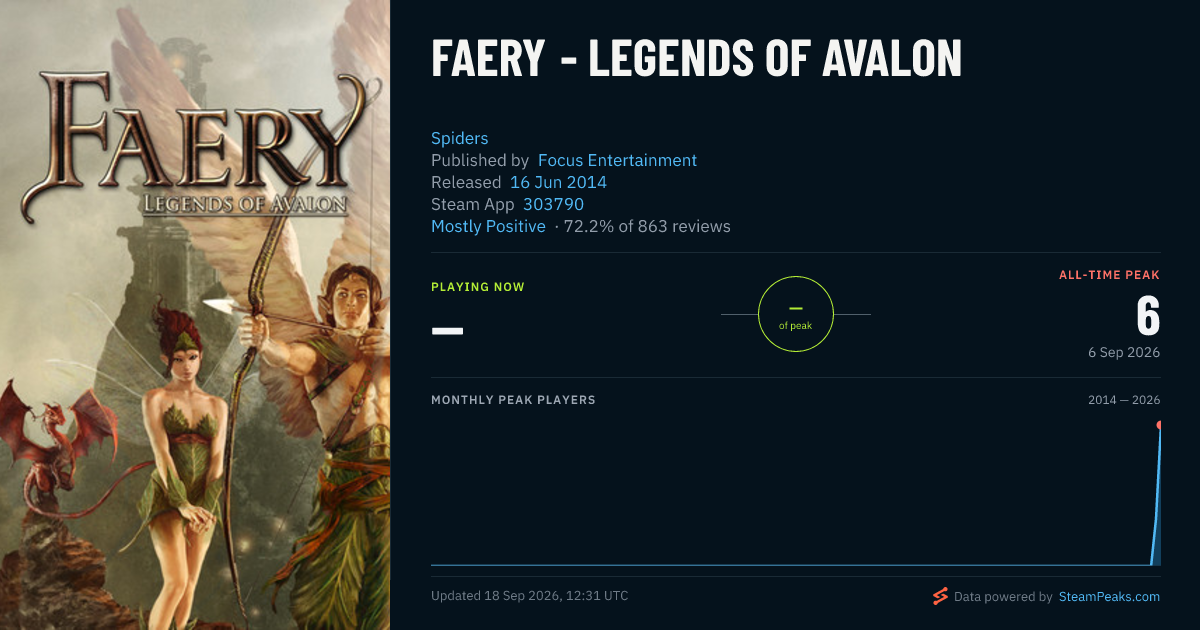Click the of peak circle indicator
1200x630 pixels.
point(796,314)
